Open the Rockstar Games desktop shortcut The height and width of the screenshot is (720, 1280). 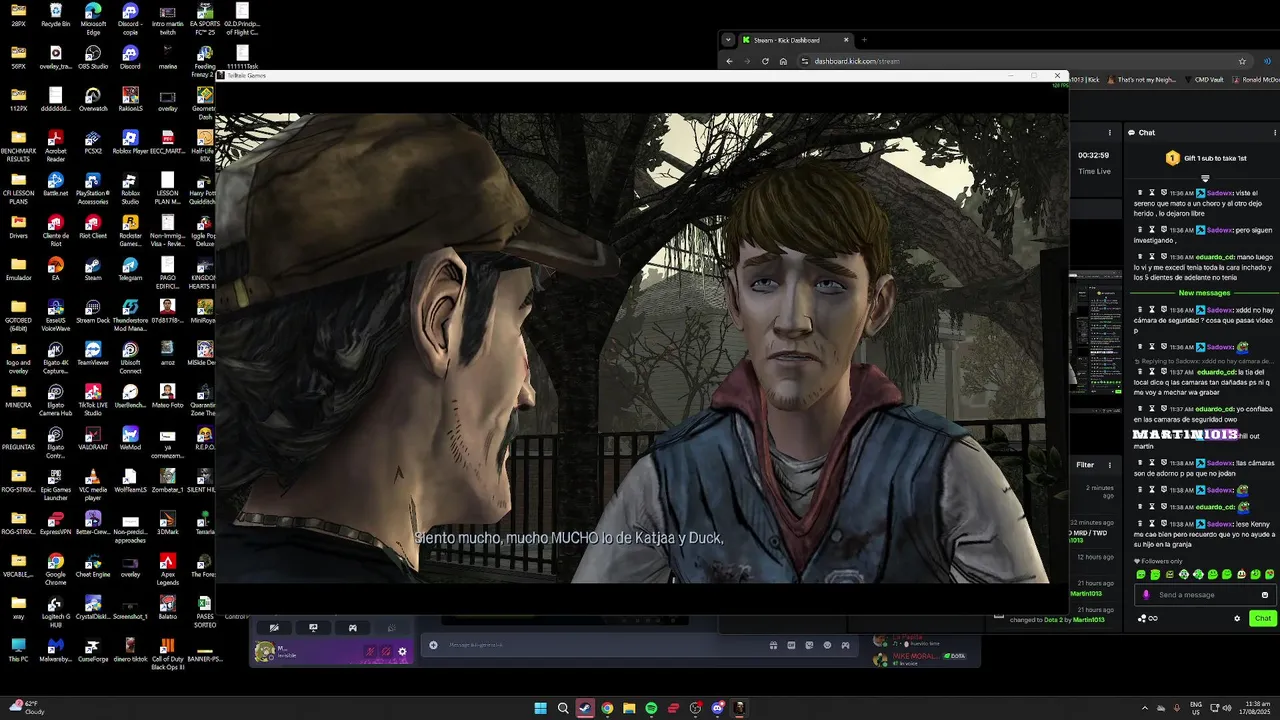pyautogui.click(x=130, y=229)
